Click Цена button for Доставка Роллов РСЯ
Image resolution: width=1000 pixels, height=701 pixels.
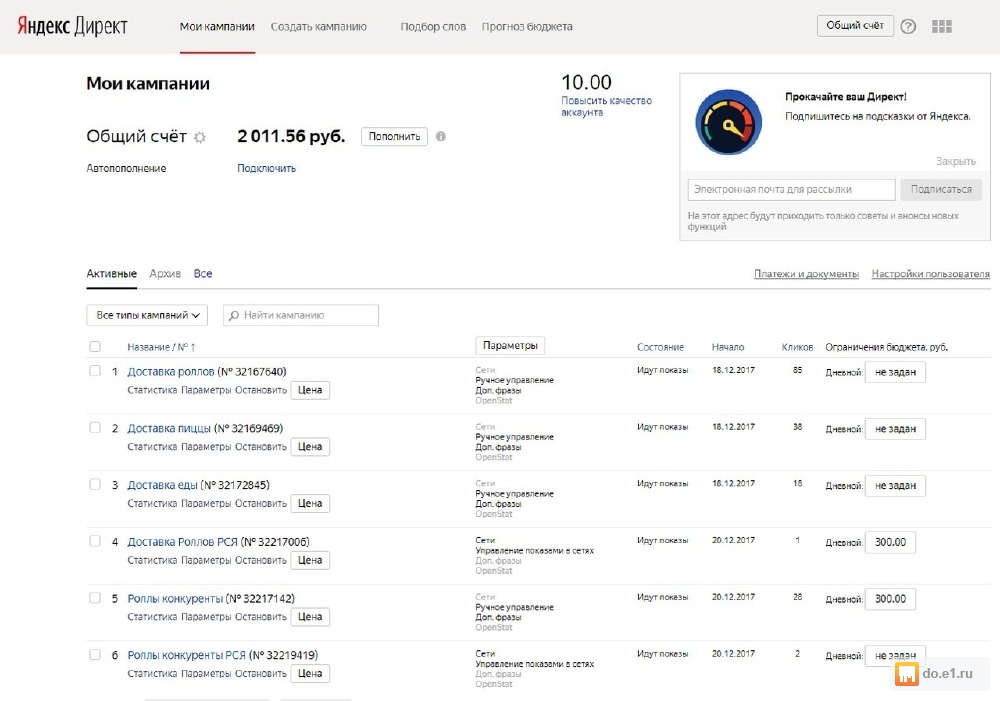[310, 560]
